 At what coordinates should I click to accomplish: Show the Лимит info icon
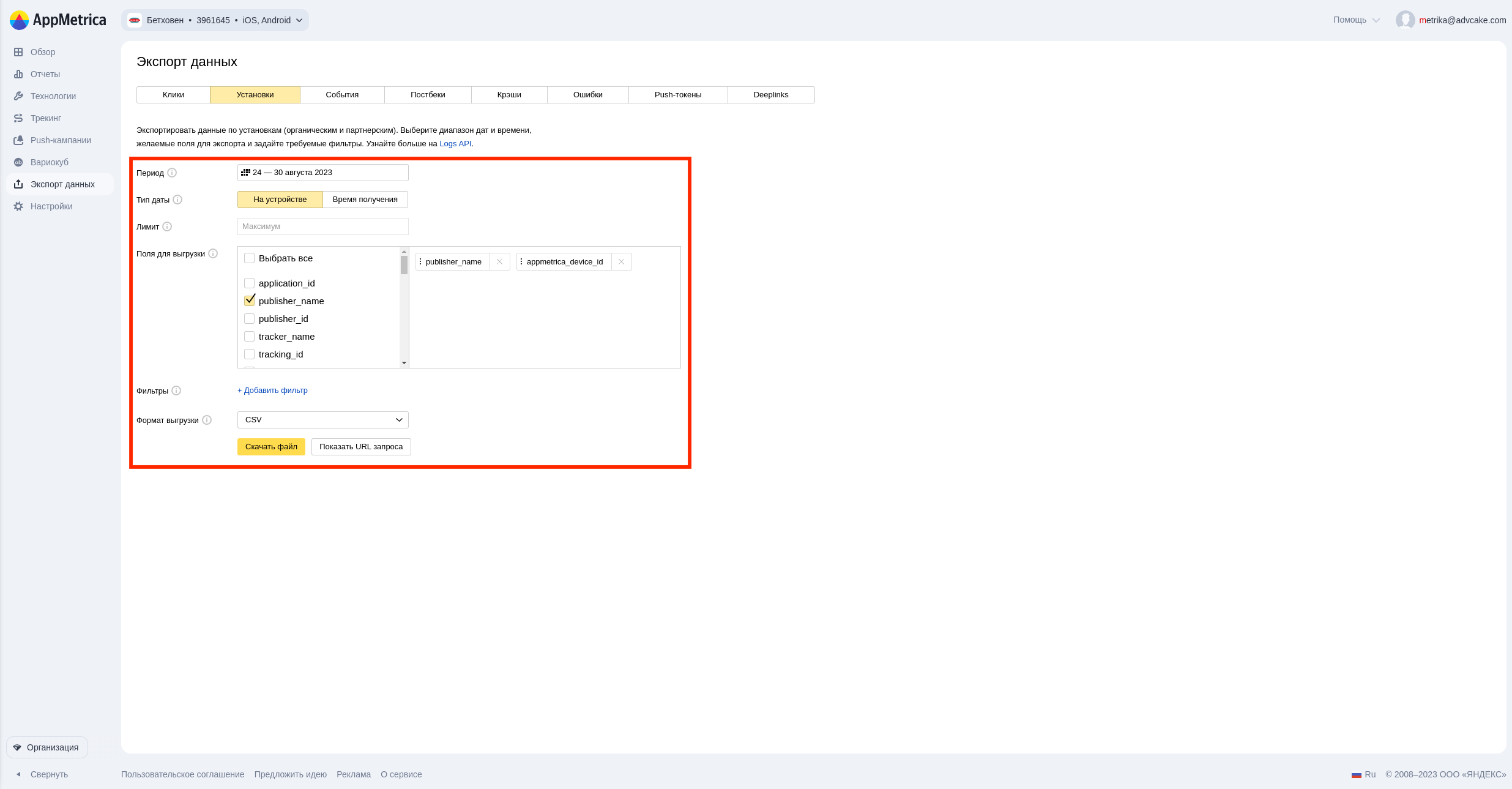pyautogui.click(x=167, y=226)
